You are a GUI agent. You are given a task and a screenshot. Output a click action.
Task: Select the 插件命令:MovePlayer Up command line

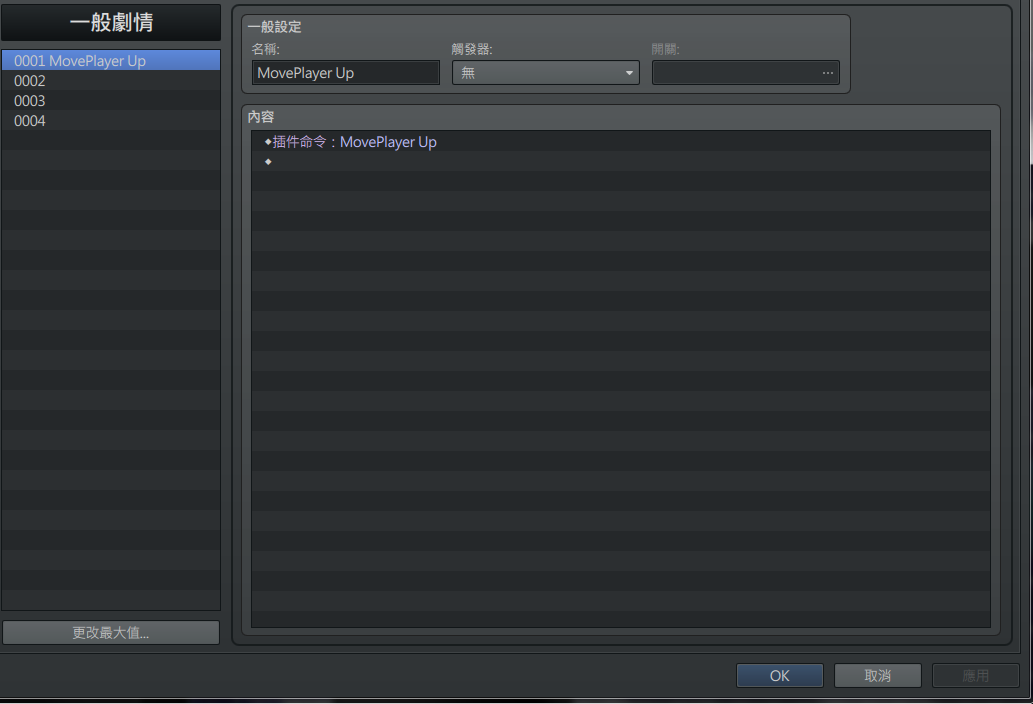point(621,142)
